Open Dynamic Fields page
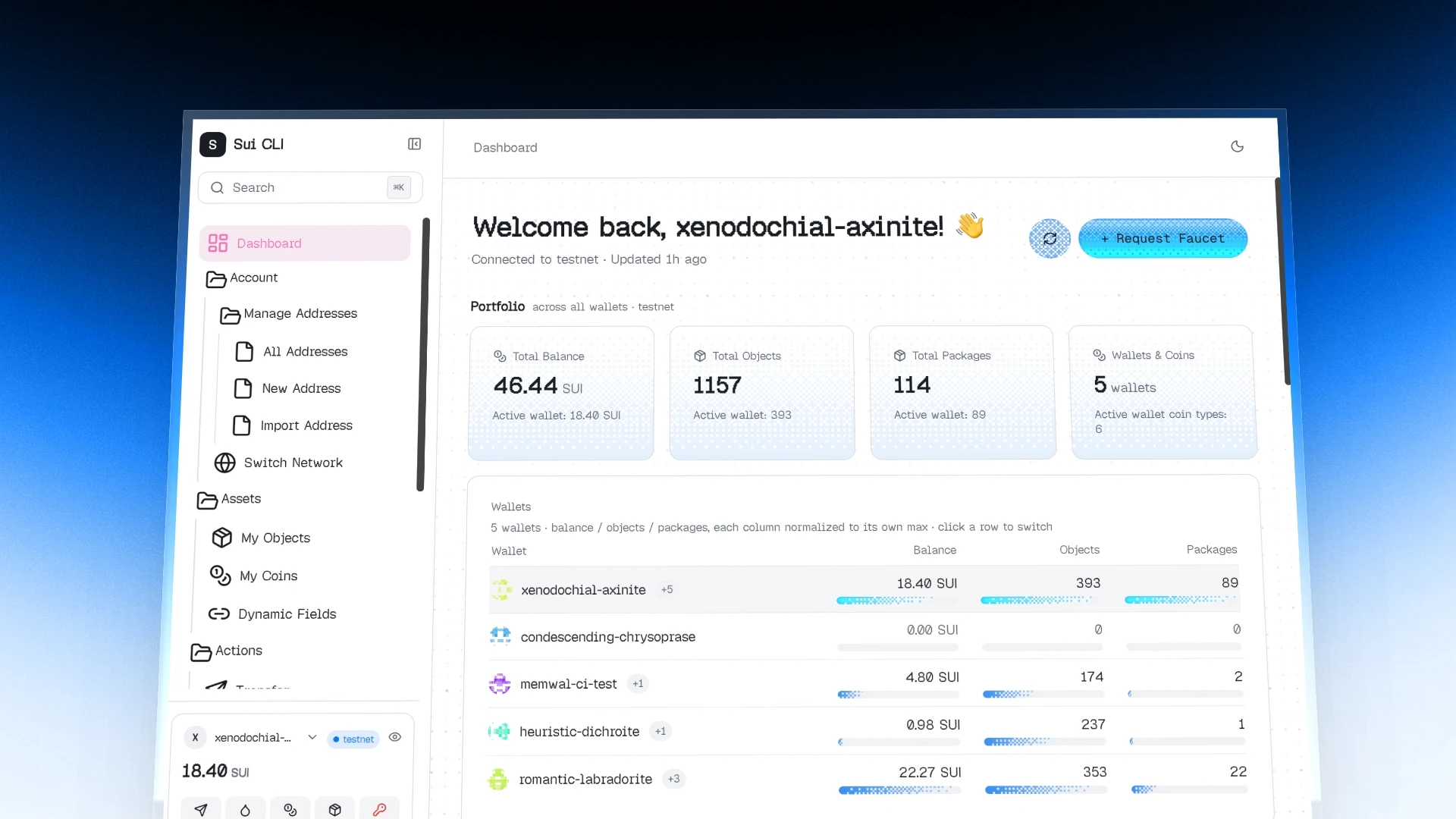 272,614
